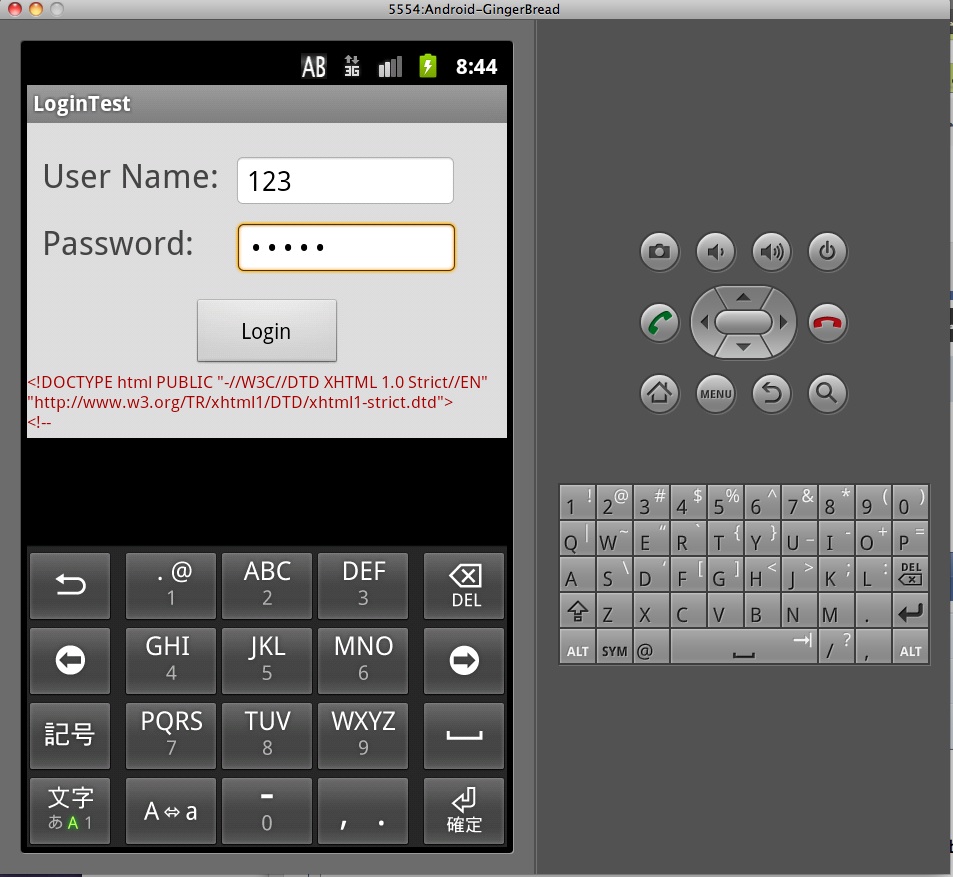
Task: Click the emulator power button
Action: [x=827, y=251]
